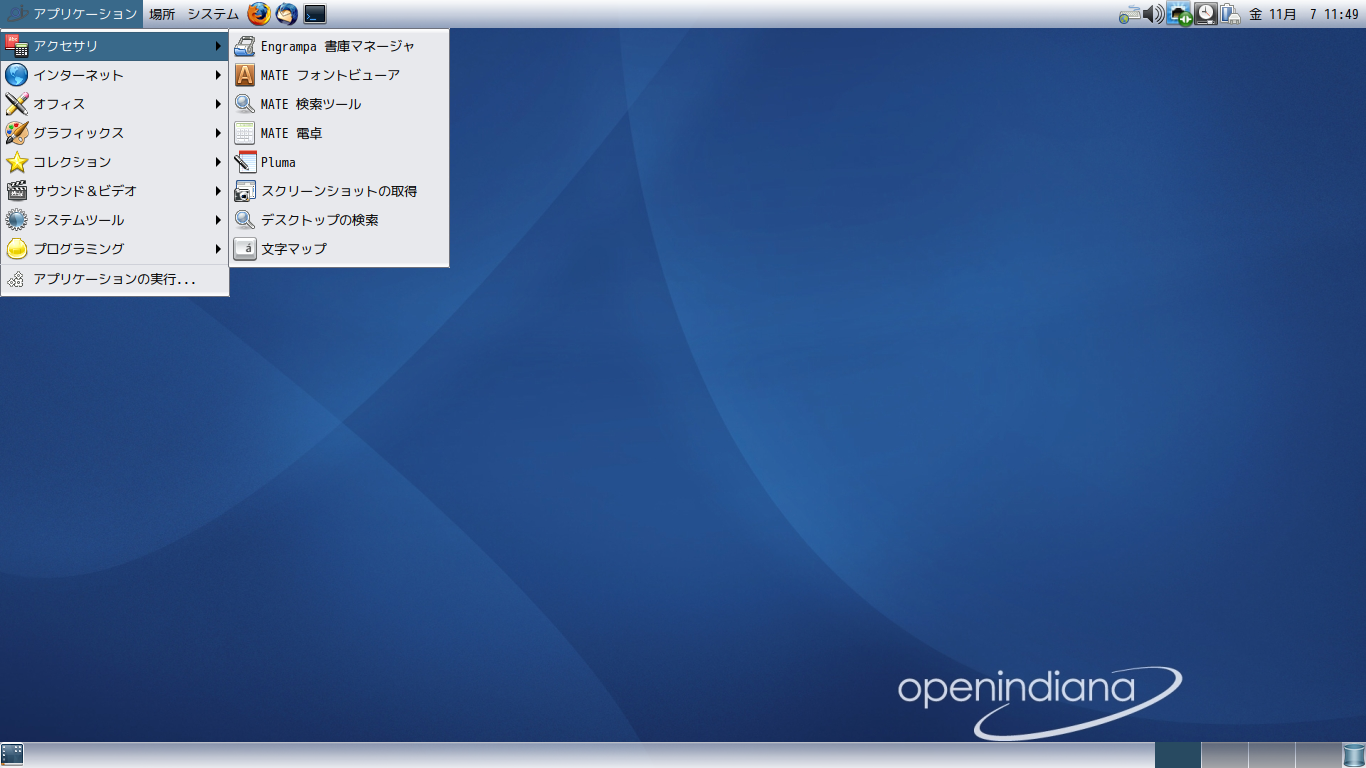1366x768 pixels.
Task: Select Engrampa 書庫マネージャ from the menu
Action: point(339,46)
